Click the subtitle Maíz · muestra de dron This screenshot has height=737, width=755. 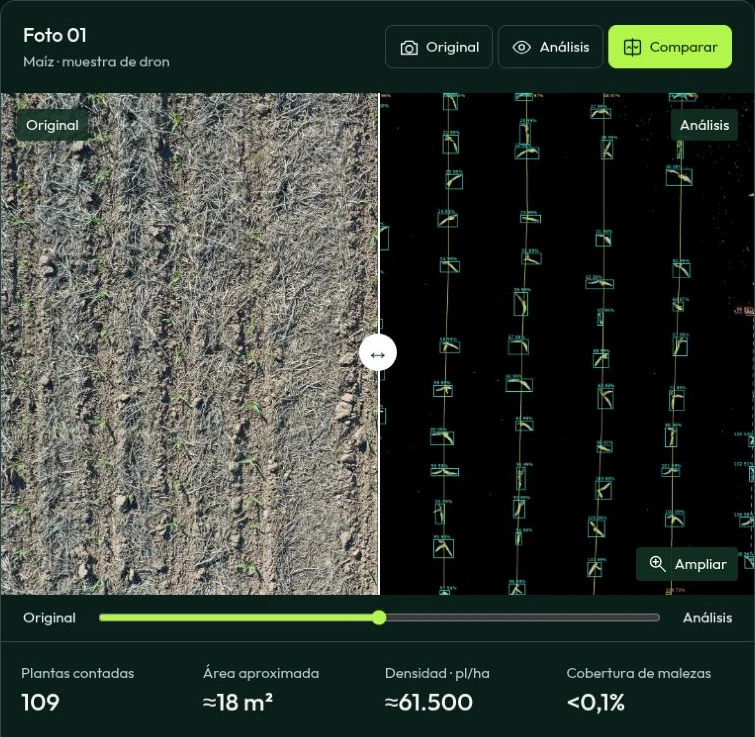[96, 62]
